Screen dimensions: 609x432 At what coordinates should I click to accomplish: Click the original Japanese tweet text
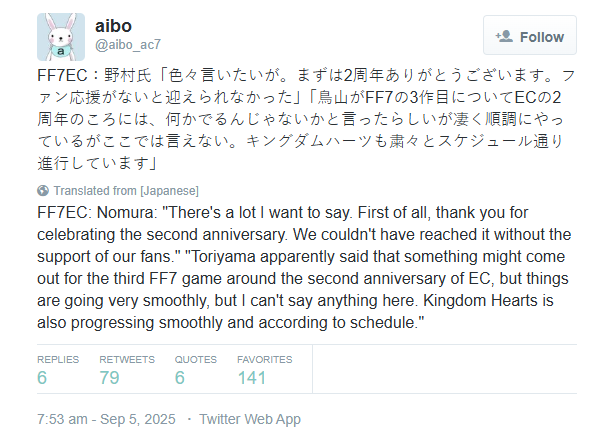pos(300,118)
